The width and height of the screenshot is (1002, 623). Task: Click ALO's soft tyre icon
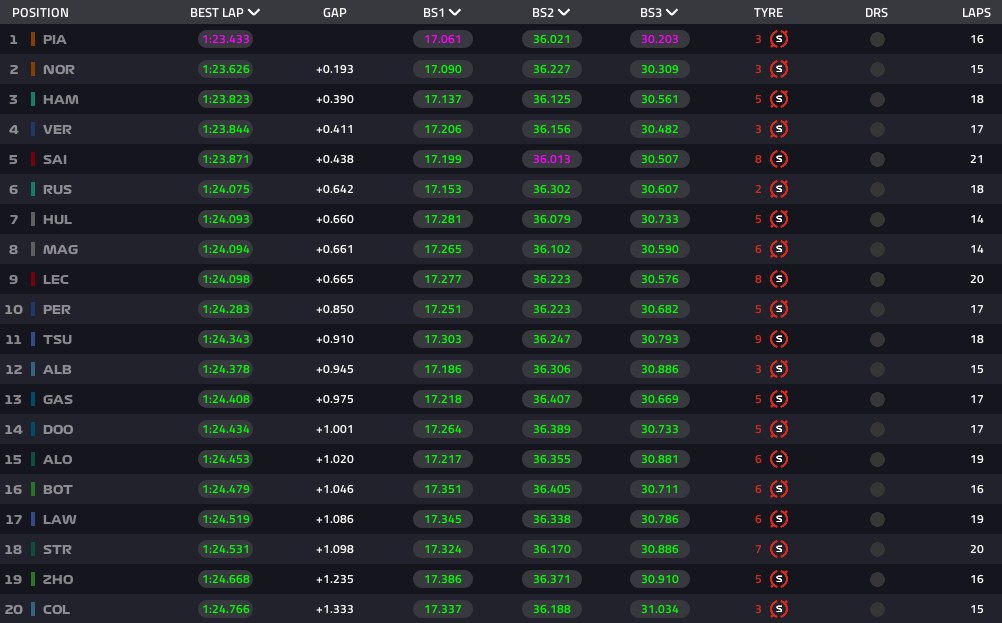tap(778, 459)
